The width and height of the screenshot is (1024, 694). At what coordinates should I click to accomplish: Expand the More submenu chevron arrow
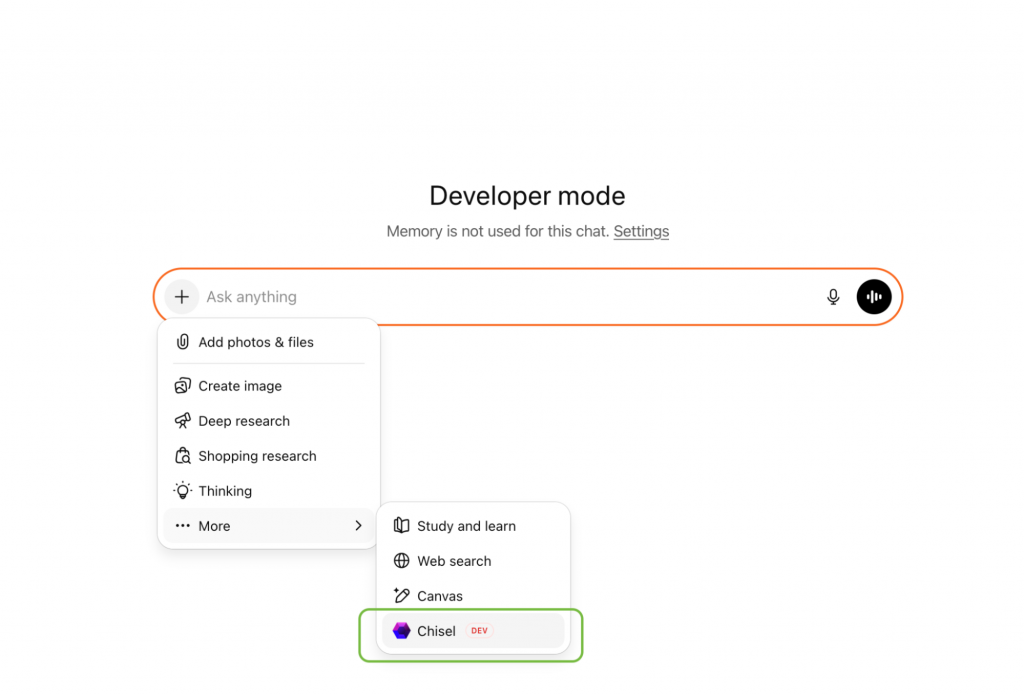[x=358, y=526]
